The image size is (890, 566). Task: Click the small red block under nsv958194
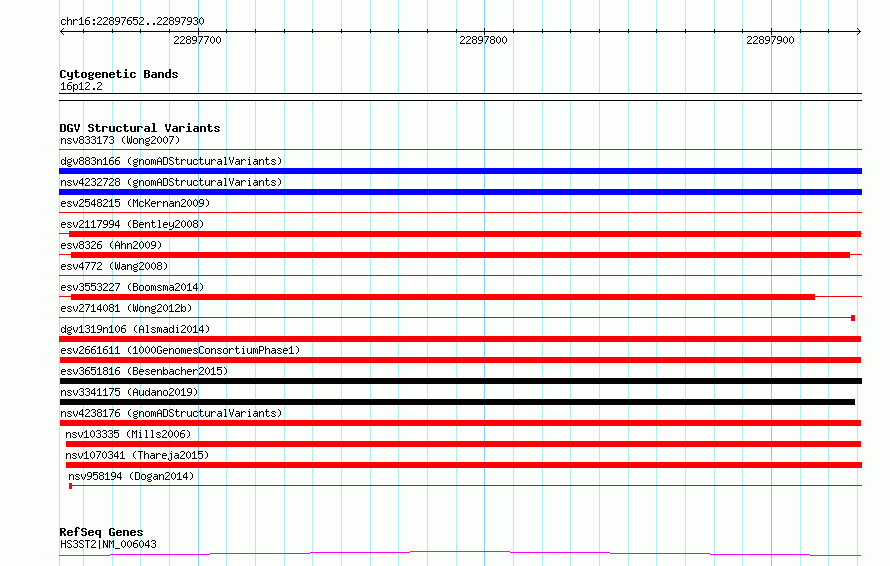70,486
